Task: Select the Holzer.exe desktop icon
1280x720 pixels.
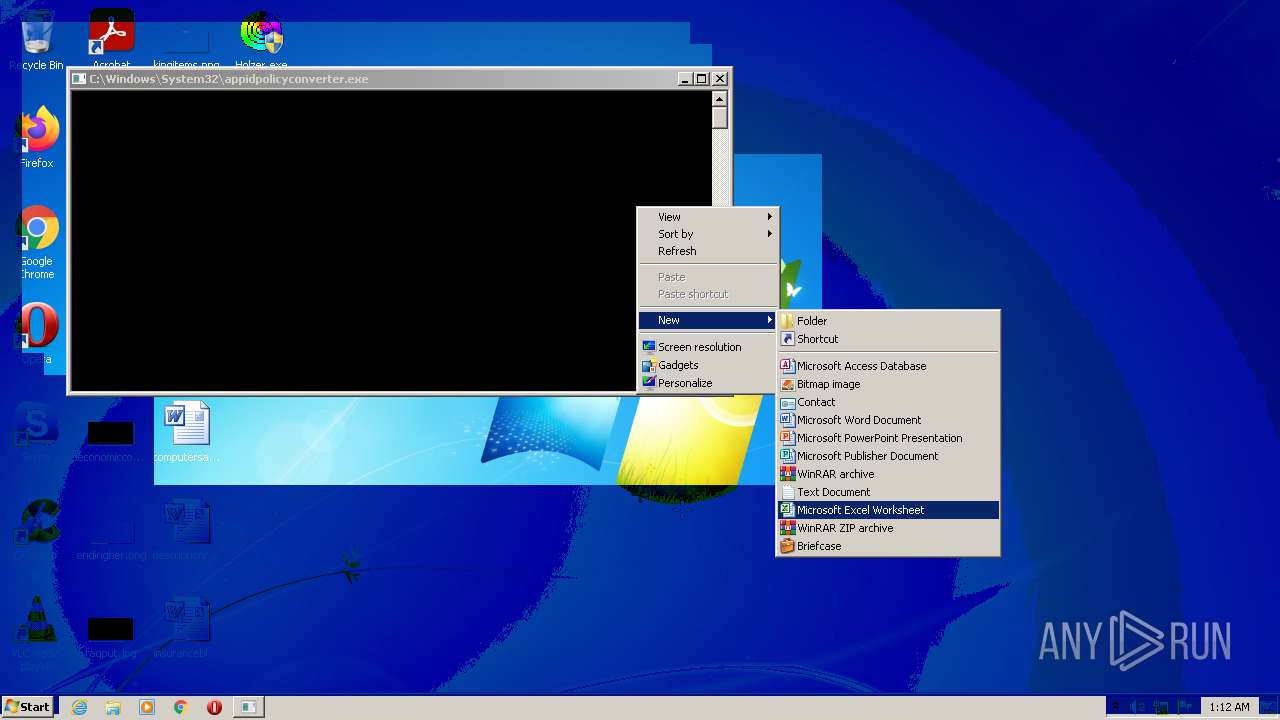Action: [x=261, y=40]
